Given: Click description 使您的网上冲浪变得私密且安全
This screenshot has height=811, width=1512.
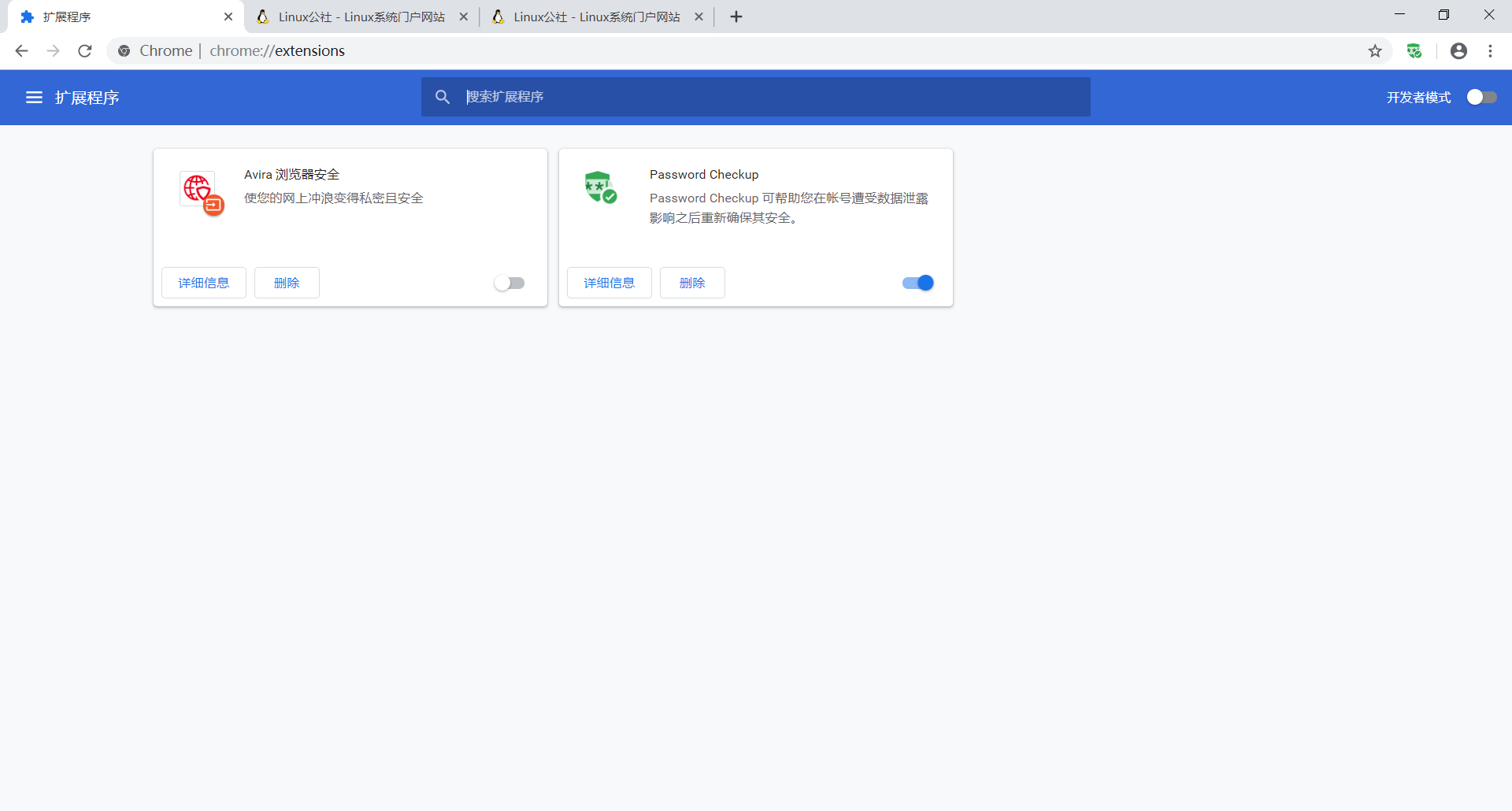Looking at the screenshot, I should tap(334, 198).
